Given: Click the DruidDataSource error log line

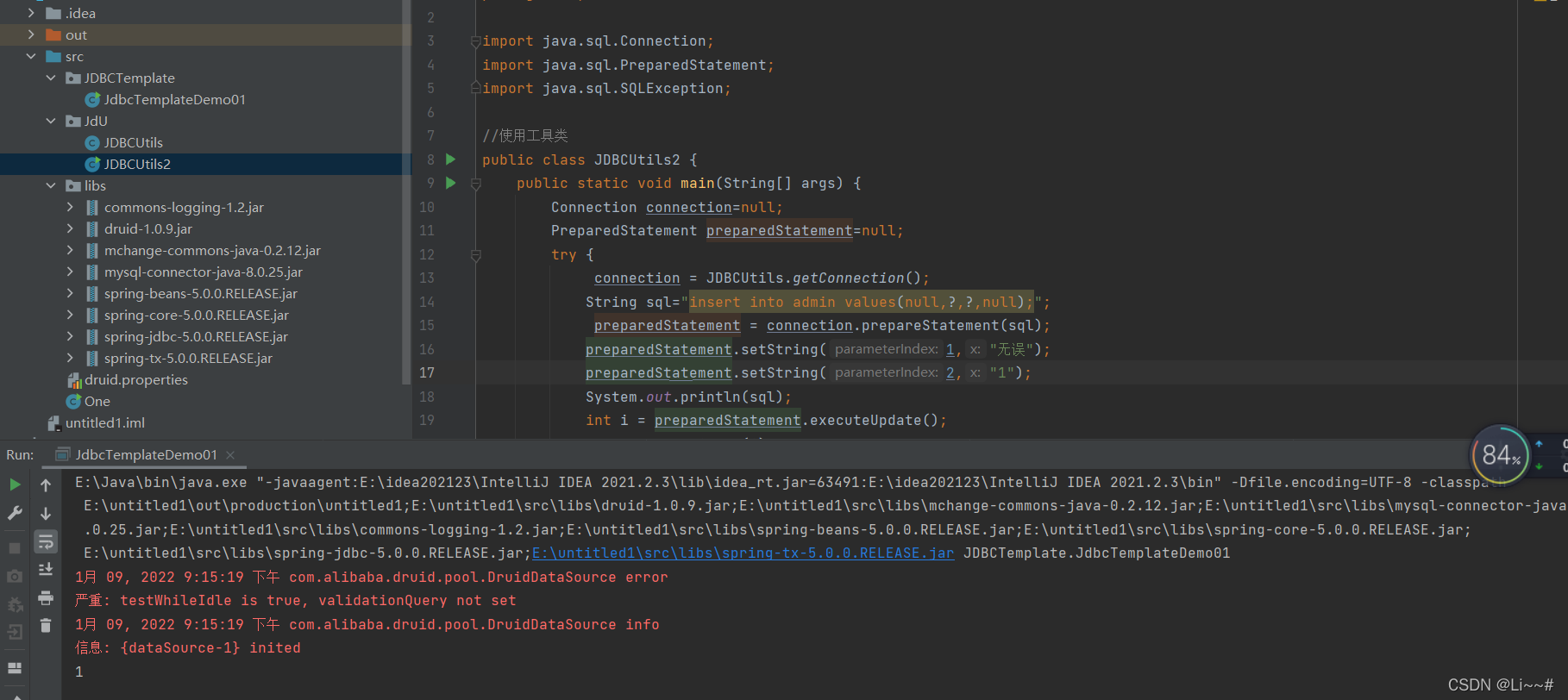Looking at the screenshot, I should pyautogui.click(x=372, y=577).
